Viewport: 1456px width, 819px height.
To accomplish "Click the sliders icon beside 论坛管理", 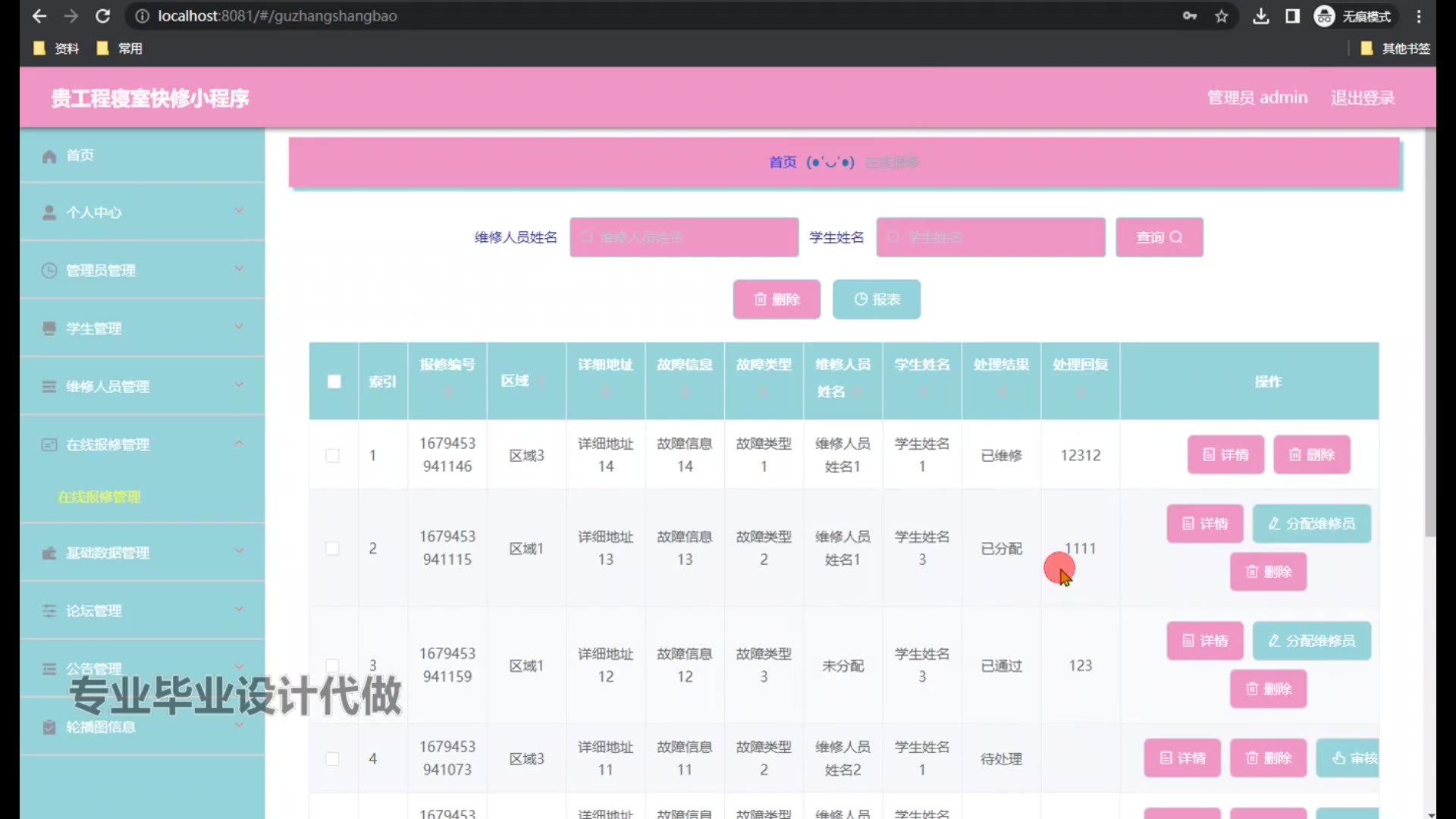I will tap(49, 610).
